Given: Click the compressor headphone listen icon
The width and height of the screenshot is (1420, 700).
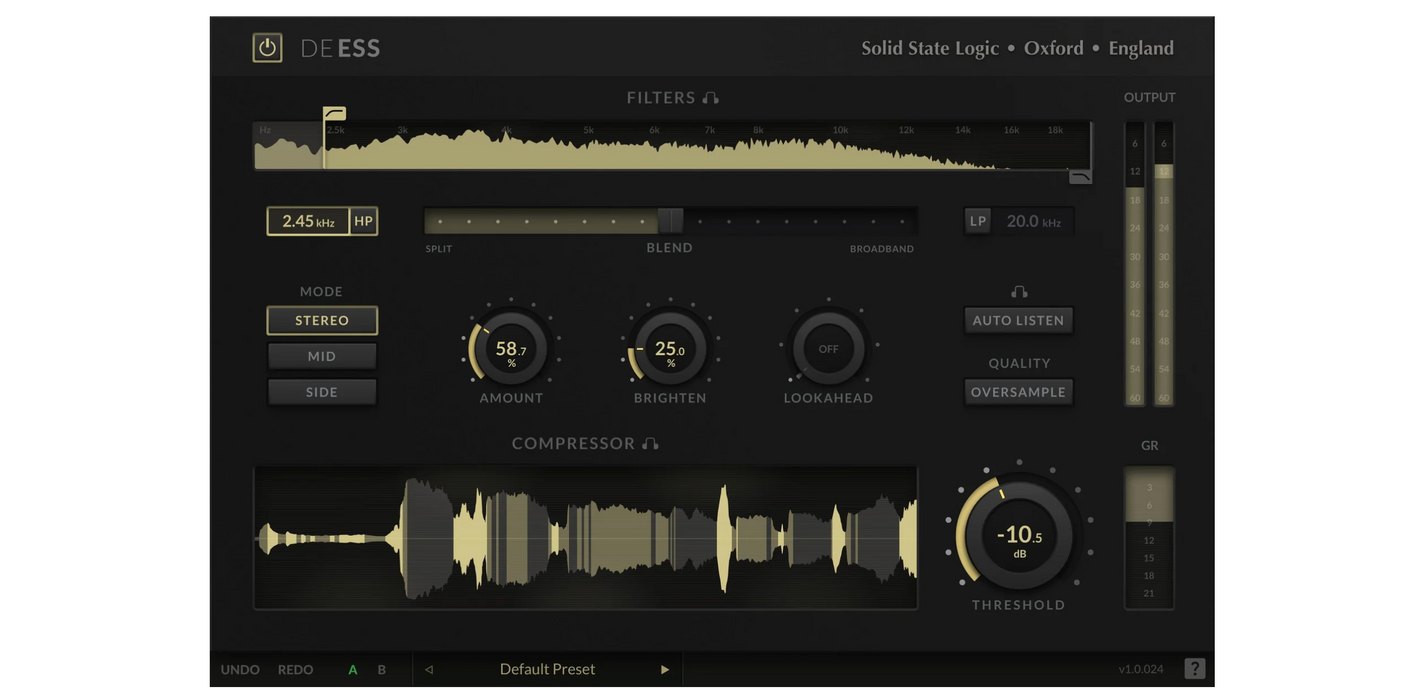Looking at the screenshot, I should click(x=650, y=444).
